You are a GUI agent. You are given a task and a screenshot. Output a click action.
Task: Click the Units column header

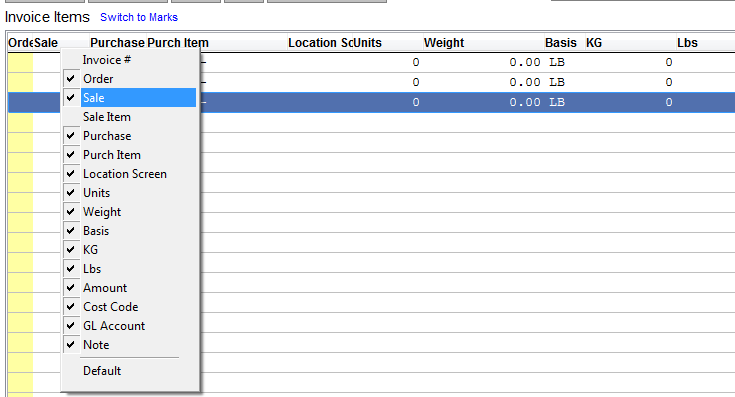388,43
